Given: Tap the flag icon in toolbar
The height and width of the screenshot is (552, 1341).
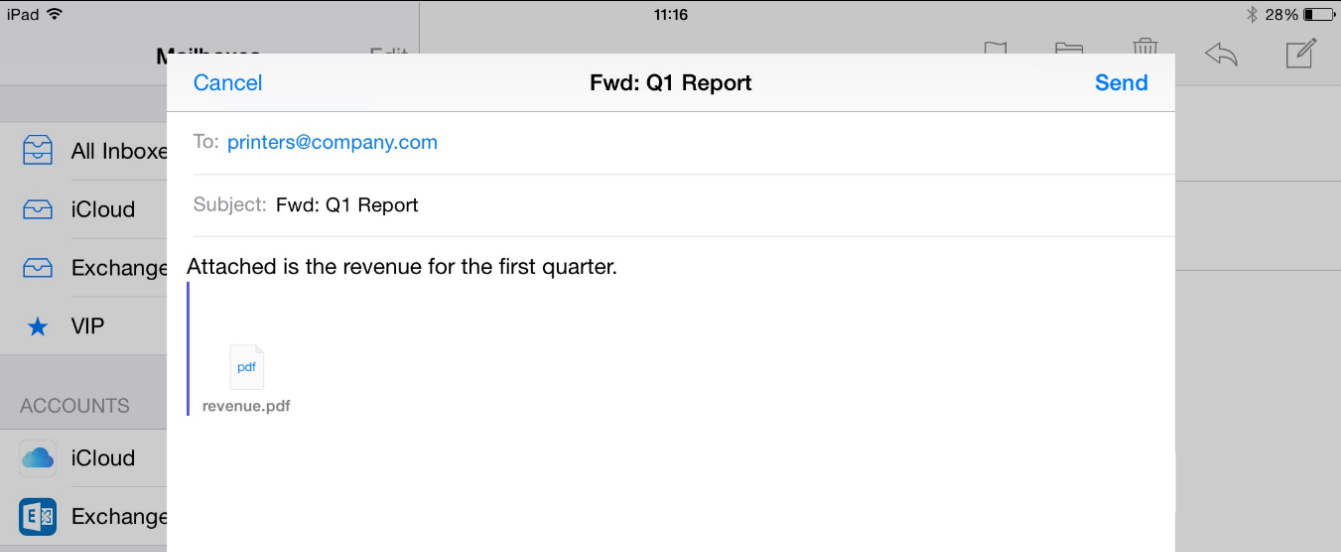Looking at the screenshot, I should (993, 48).
